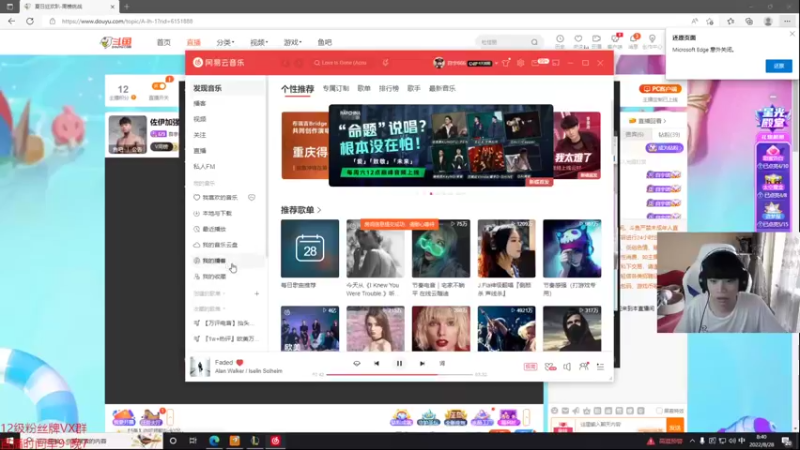
Task: Open the daily recommendation 28 calendar cover
Action: point(310,248)
